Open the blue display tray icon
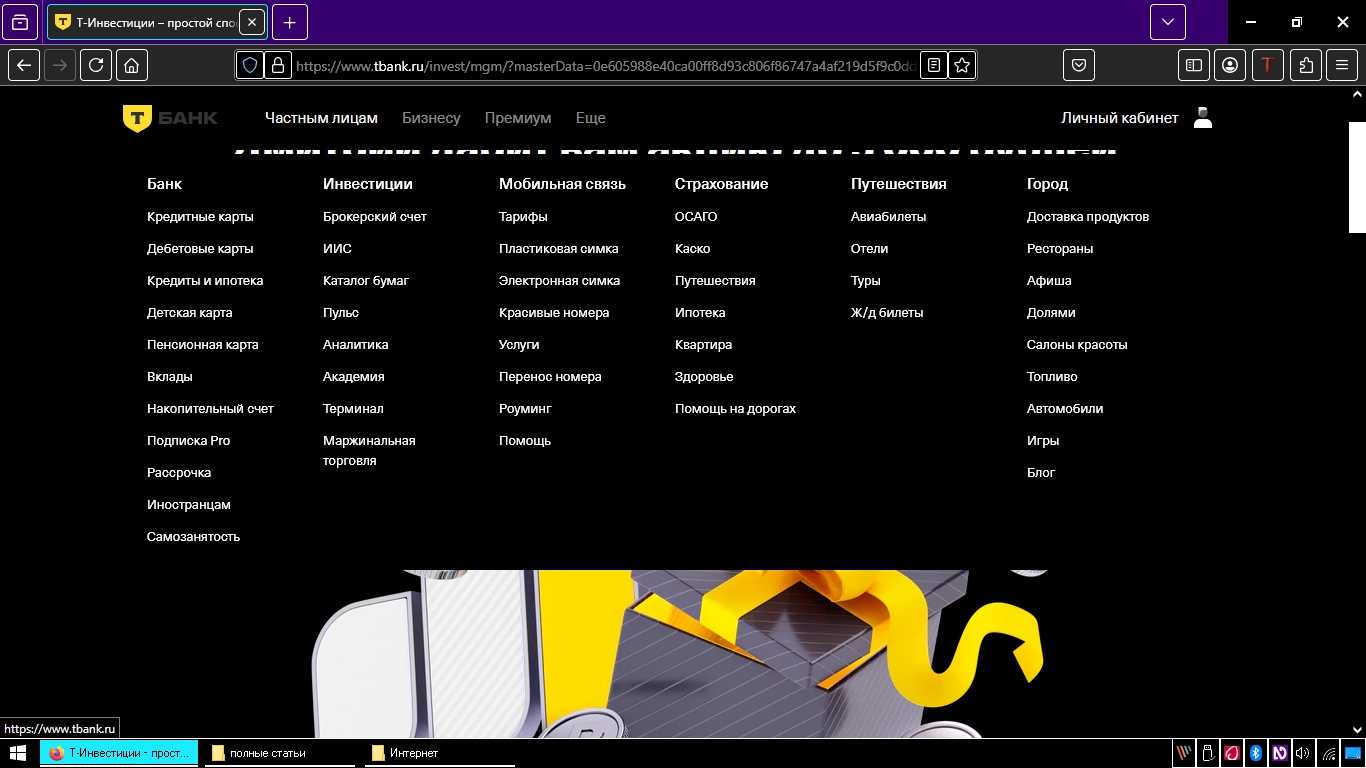 1353,753
